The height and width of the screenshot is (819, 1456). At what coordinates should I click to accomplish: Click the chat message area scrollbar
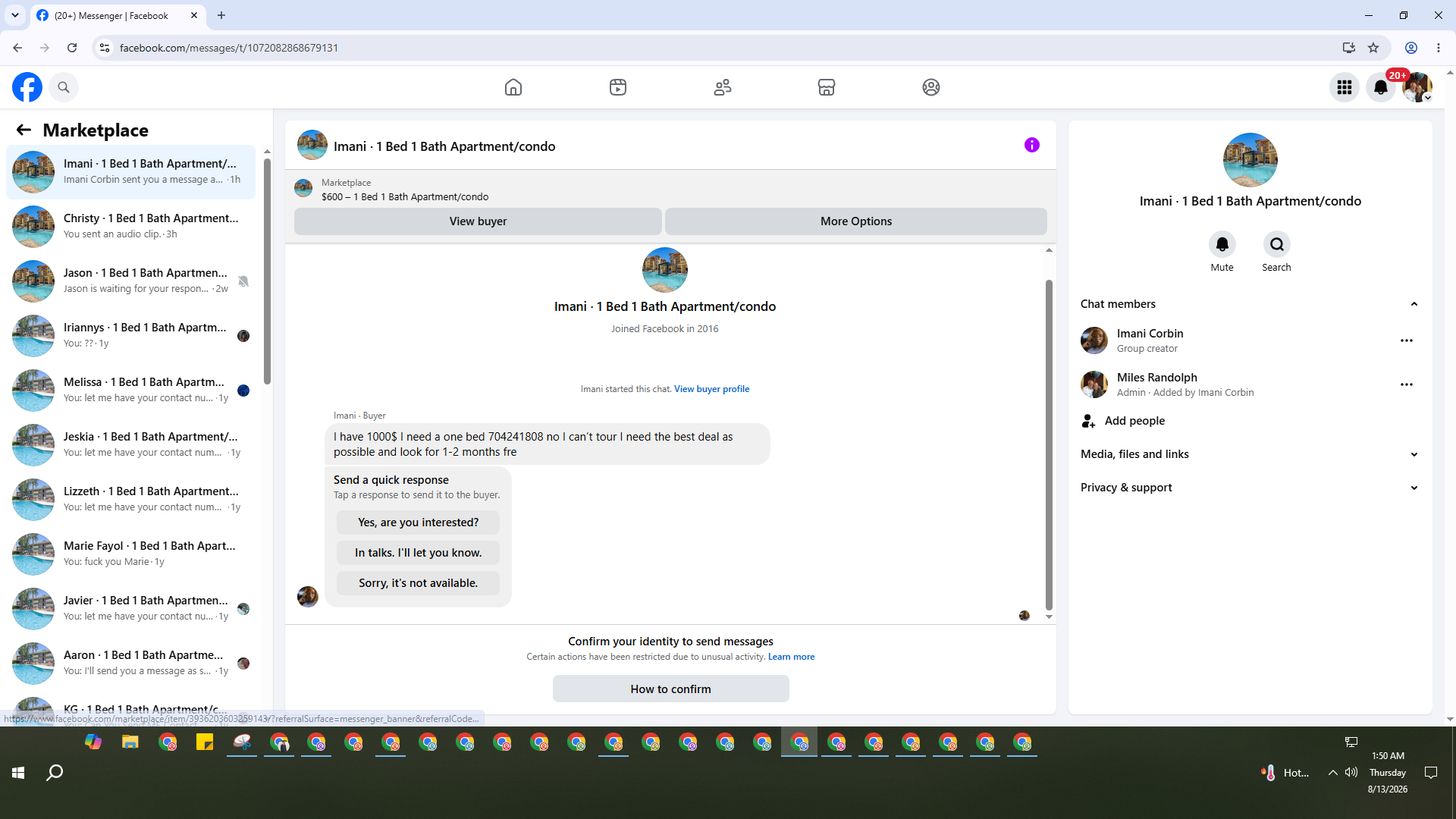[x=1049, y=444]
